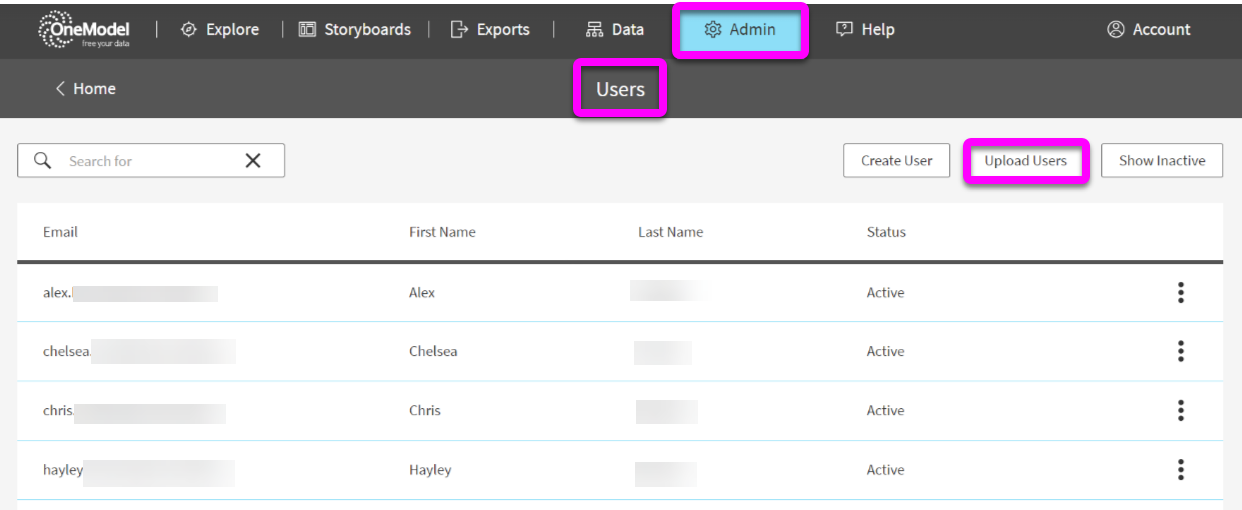Toggle Show Inactive users

point(1161,161)
